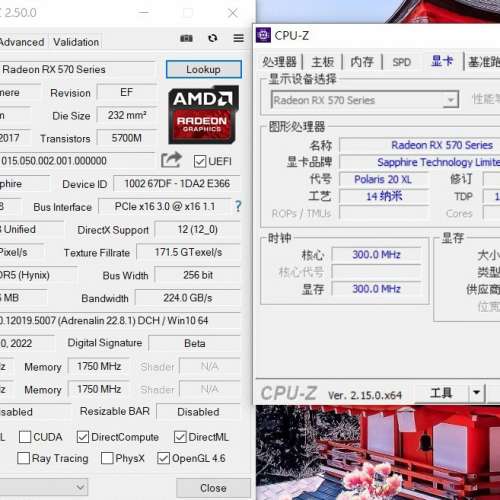Click the 显存 300.0 MHz clock value

[376, 289]
